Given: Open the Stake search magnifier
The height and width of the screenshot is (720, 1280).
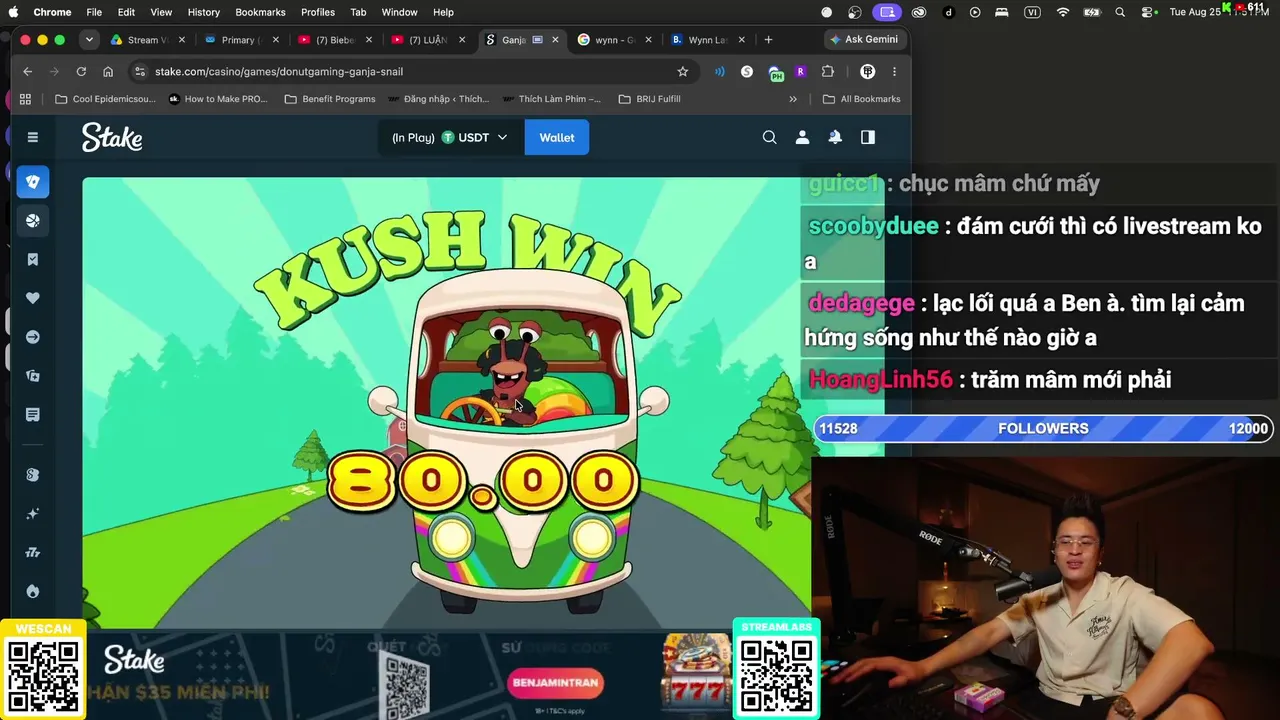Looking at the screenshot, I should point(770,137).
